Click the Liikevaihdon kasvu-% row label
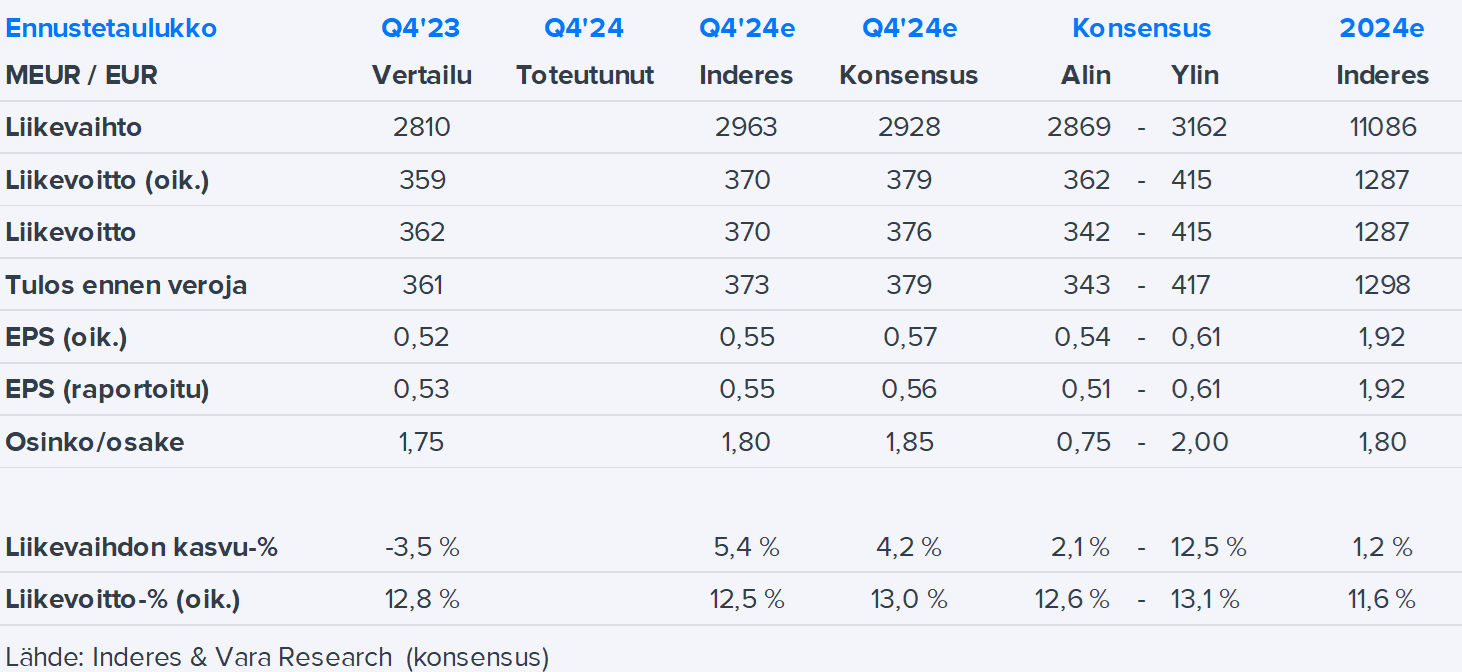Image resolution: width=1462 pixels, height=672 pixels. [x=141, y=547]
